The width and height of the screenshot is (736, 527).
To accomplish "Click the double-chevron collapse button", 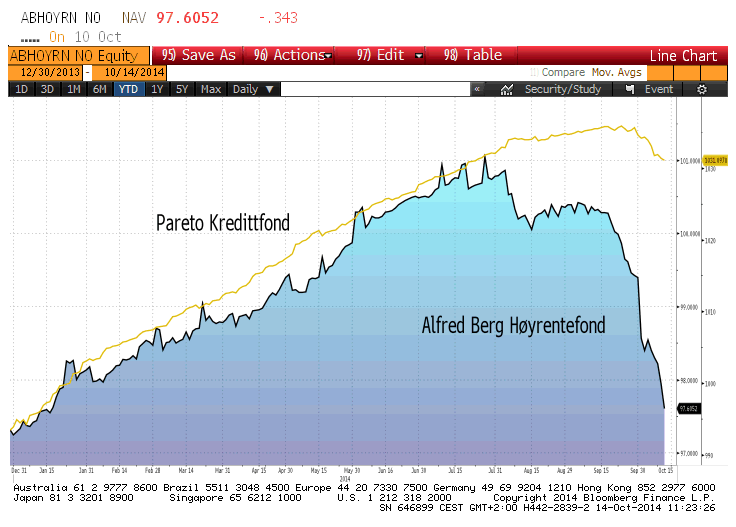I will [x=477, y=89].
